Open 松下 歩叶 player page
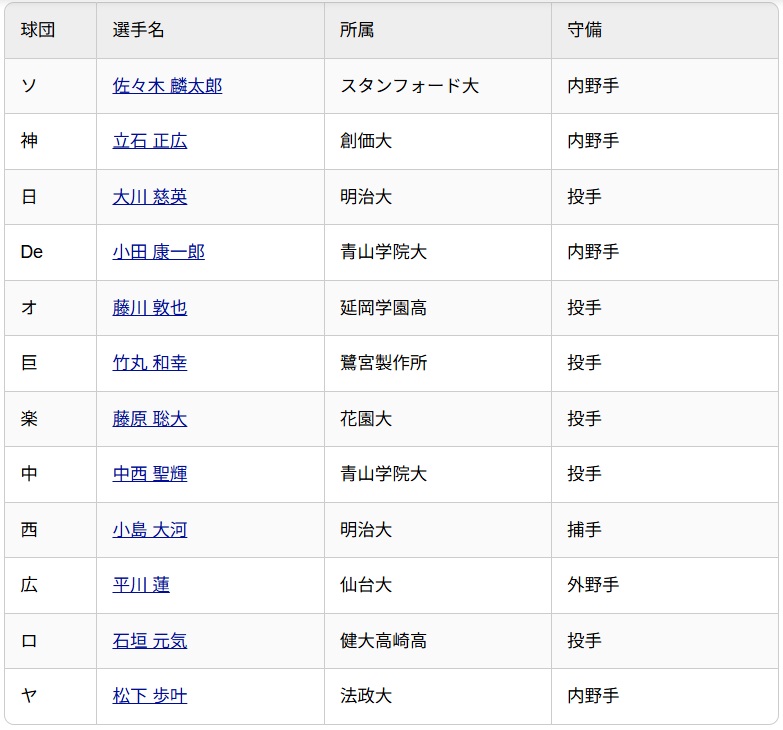783x730 pixels. [x=149, y=696]
